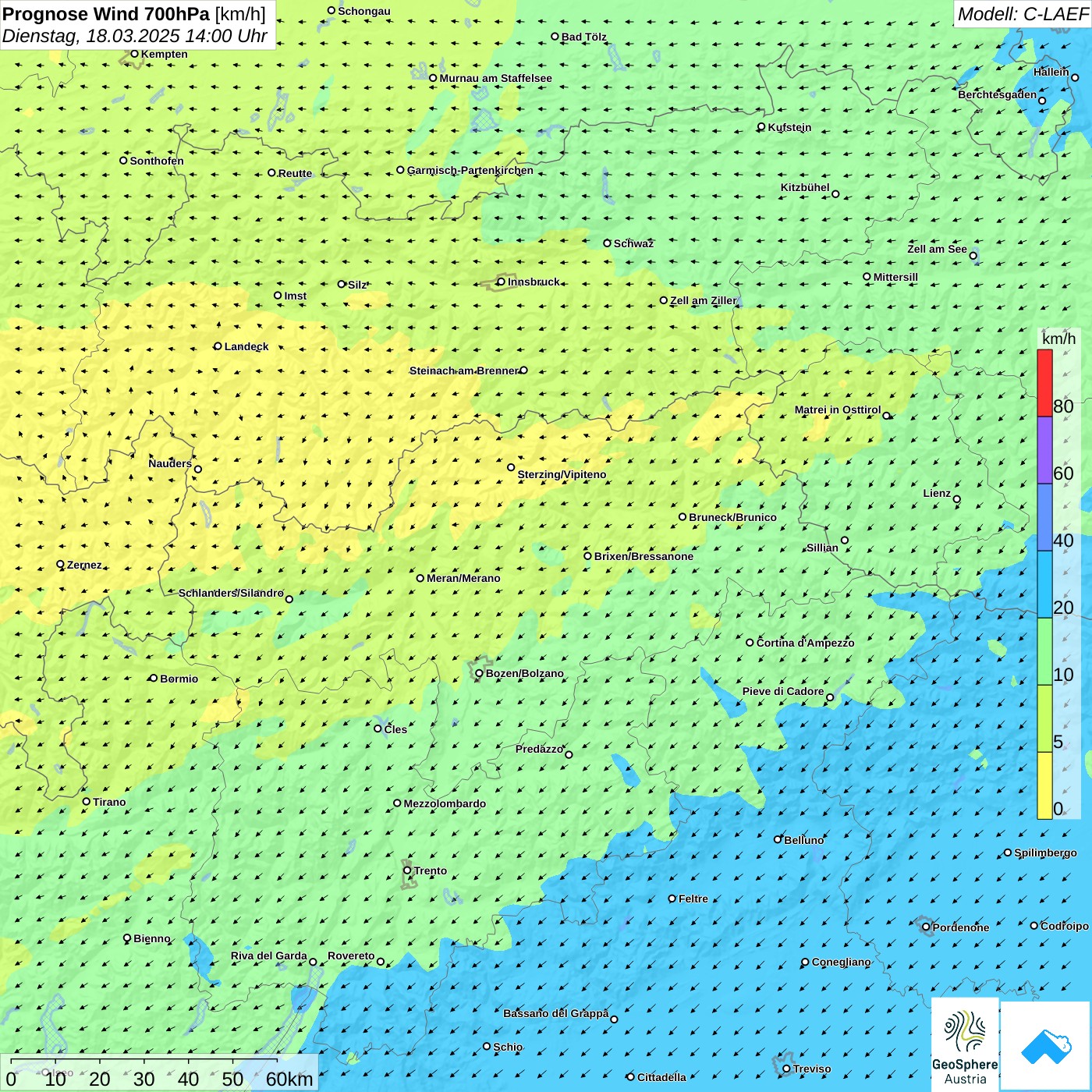This screenshot has height=1092, width=1092.
Task: Pick the dark blue 40–60 legend band
Action: click(1044, 518)
